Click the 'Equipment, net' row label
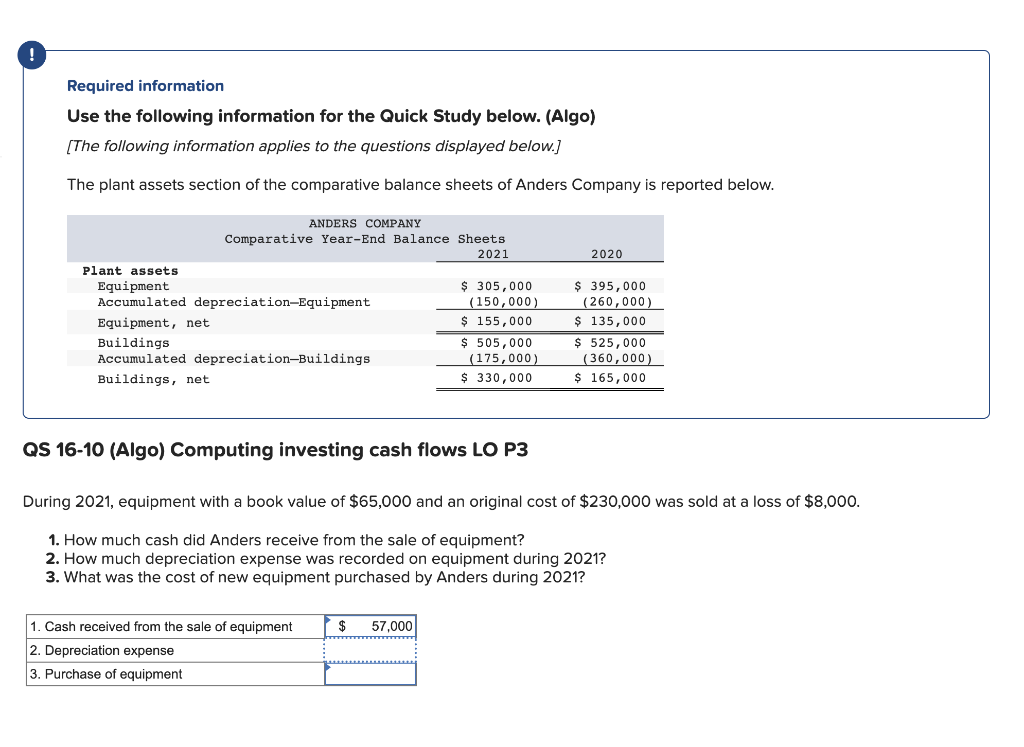 point(153,323)
